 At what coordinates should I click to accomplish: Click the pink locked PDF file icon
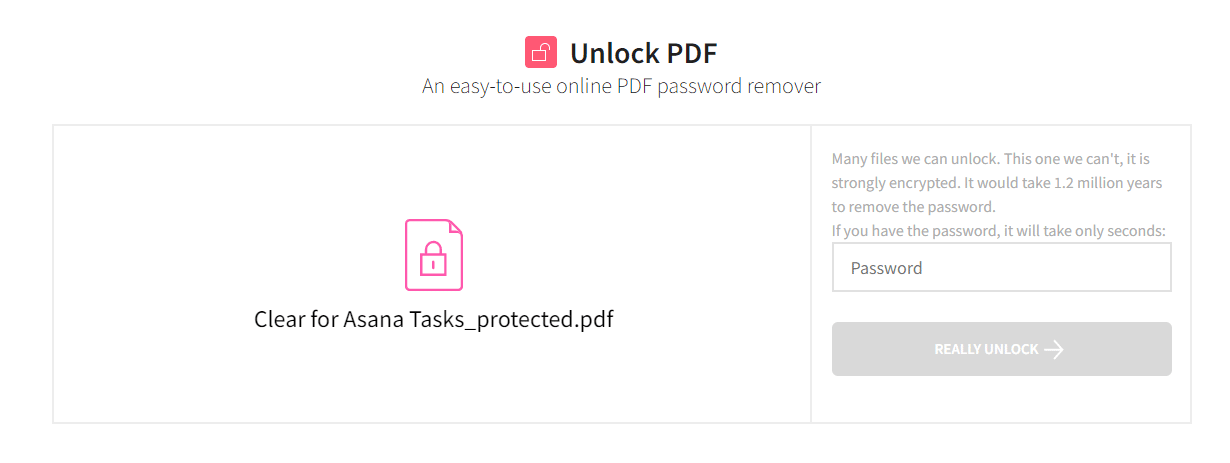click(434, 255)
